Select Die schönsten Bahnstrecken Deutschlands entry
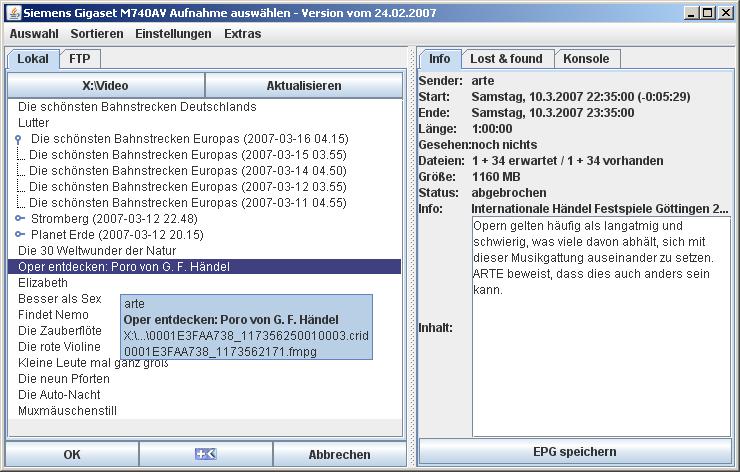The image size is (740, 472). (137, 107)
